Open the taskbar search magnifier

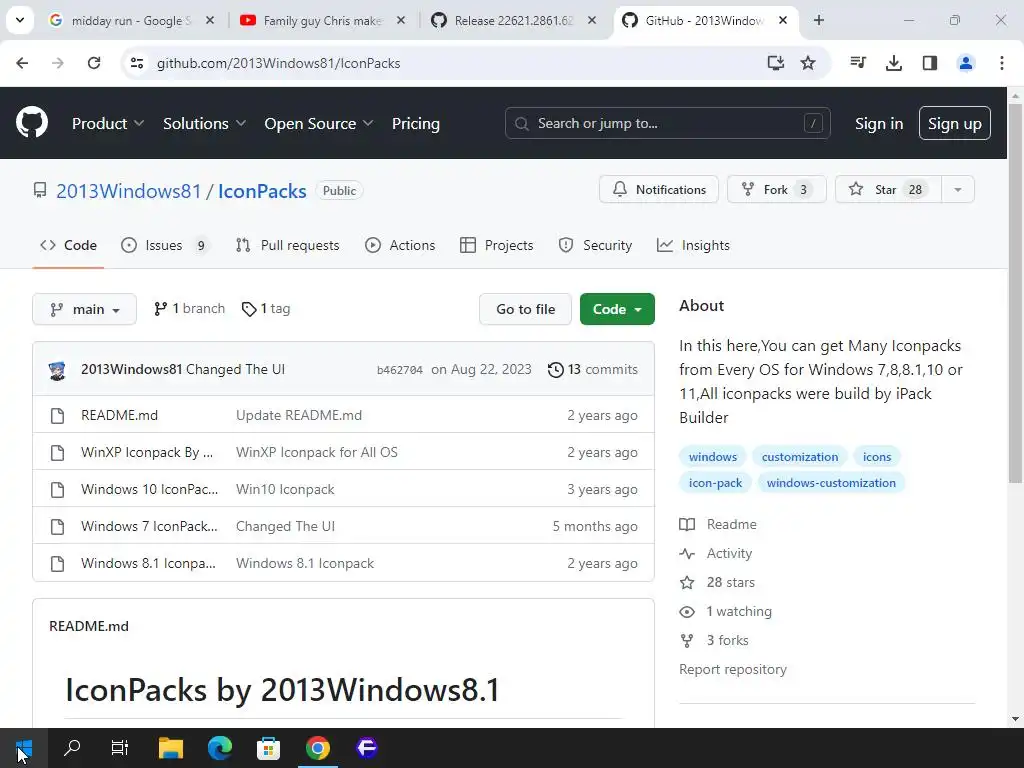72,748
